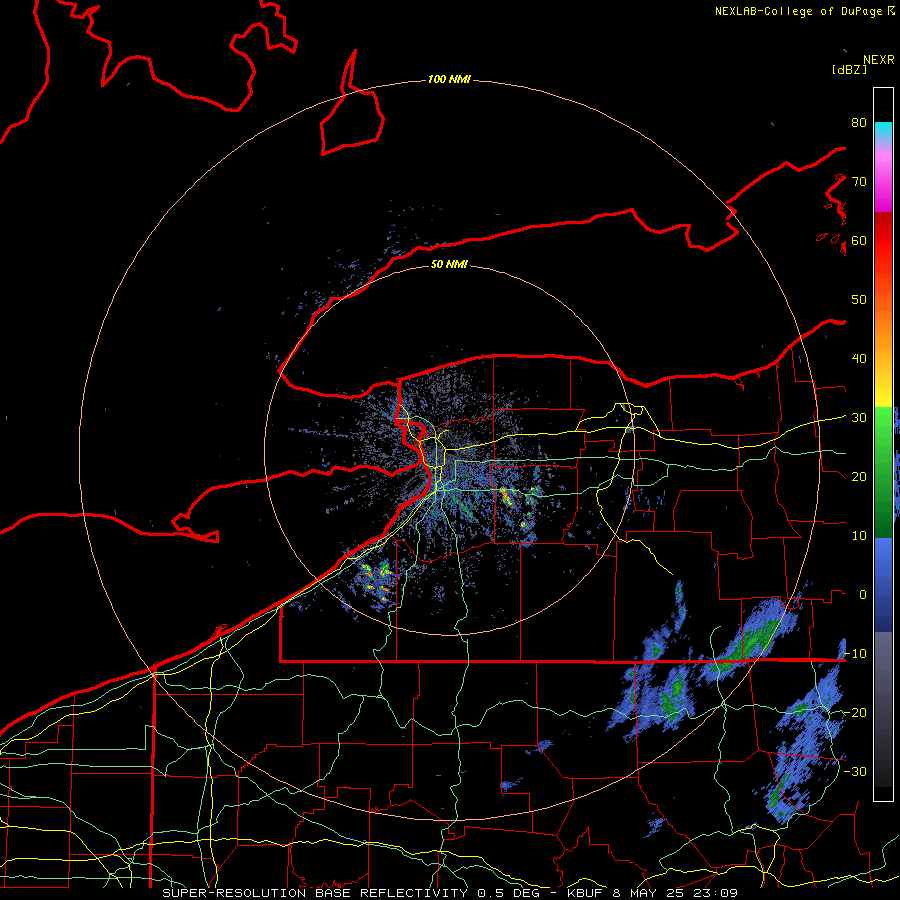Click the 60 value on the dBZ scale
This screenshot has width=900, height=900.
[859, 241]
